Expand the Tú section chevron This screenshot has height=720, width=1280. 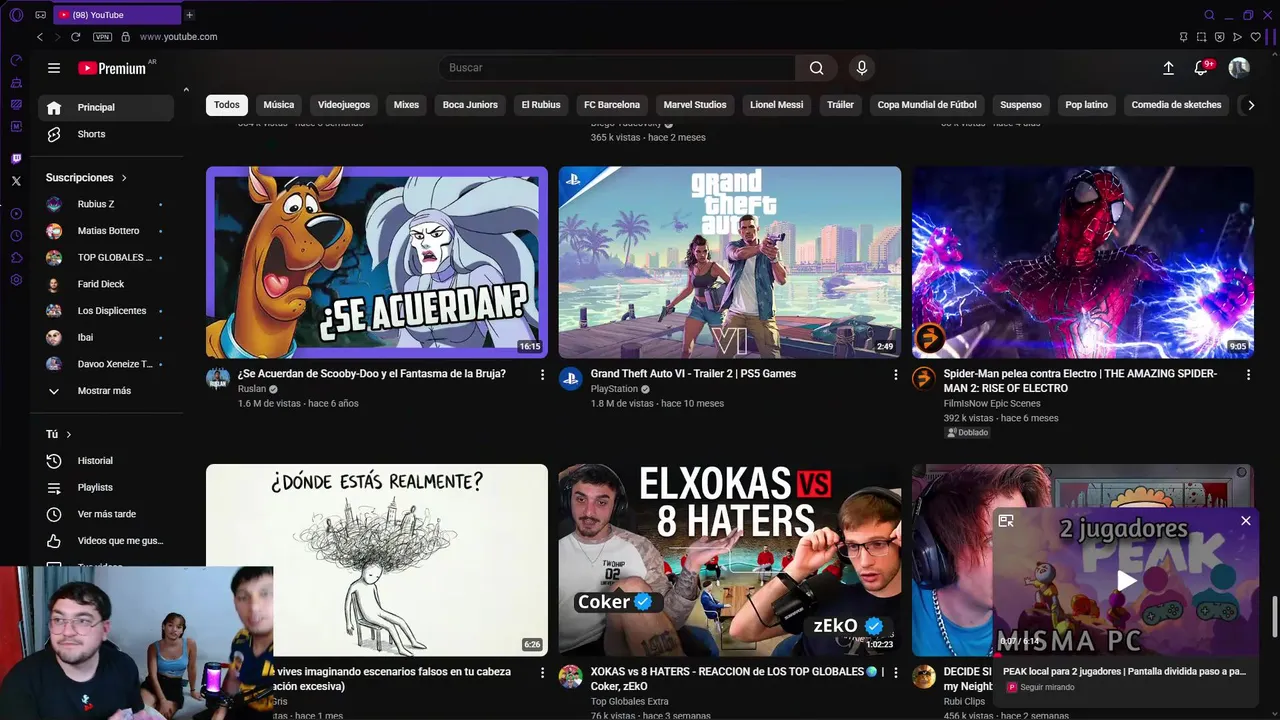tap(69, 435)
